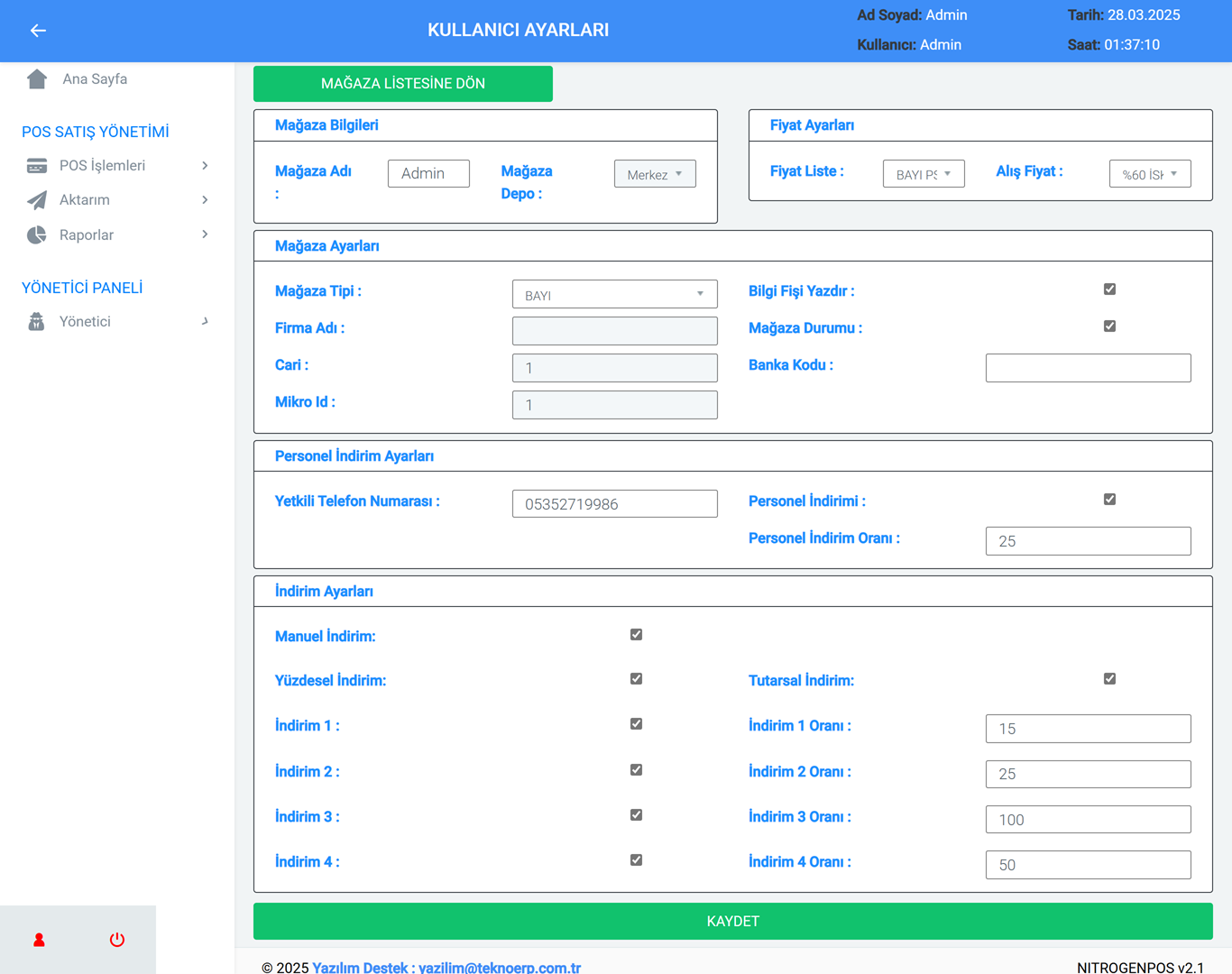Go to Ana Sayfa in sidebar
The width and height of the screenshot is (1232, 974).
click(95, 79)
